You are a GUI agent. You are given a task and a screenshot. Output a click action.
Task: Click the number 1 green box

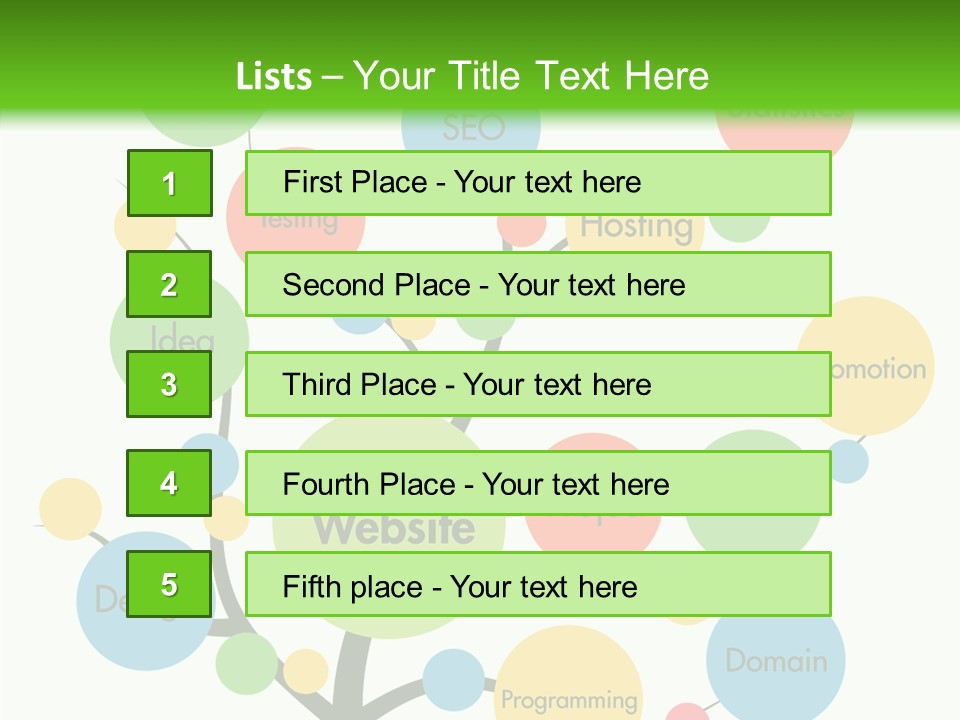point(169,183)
